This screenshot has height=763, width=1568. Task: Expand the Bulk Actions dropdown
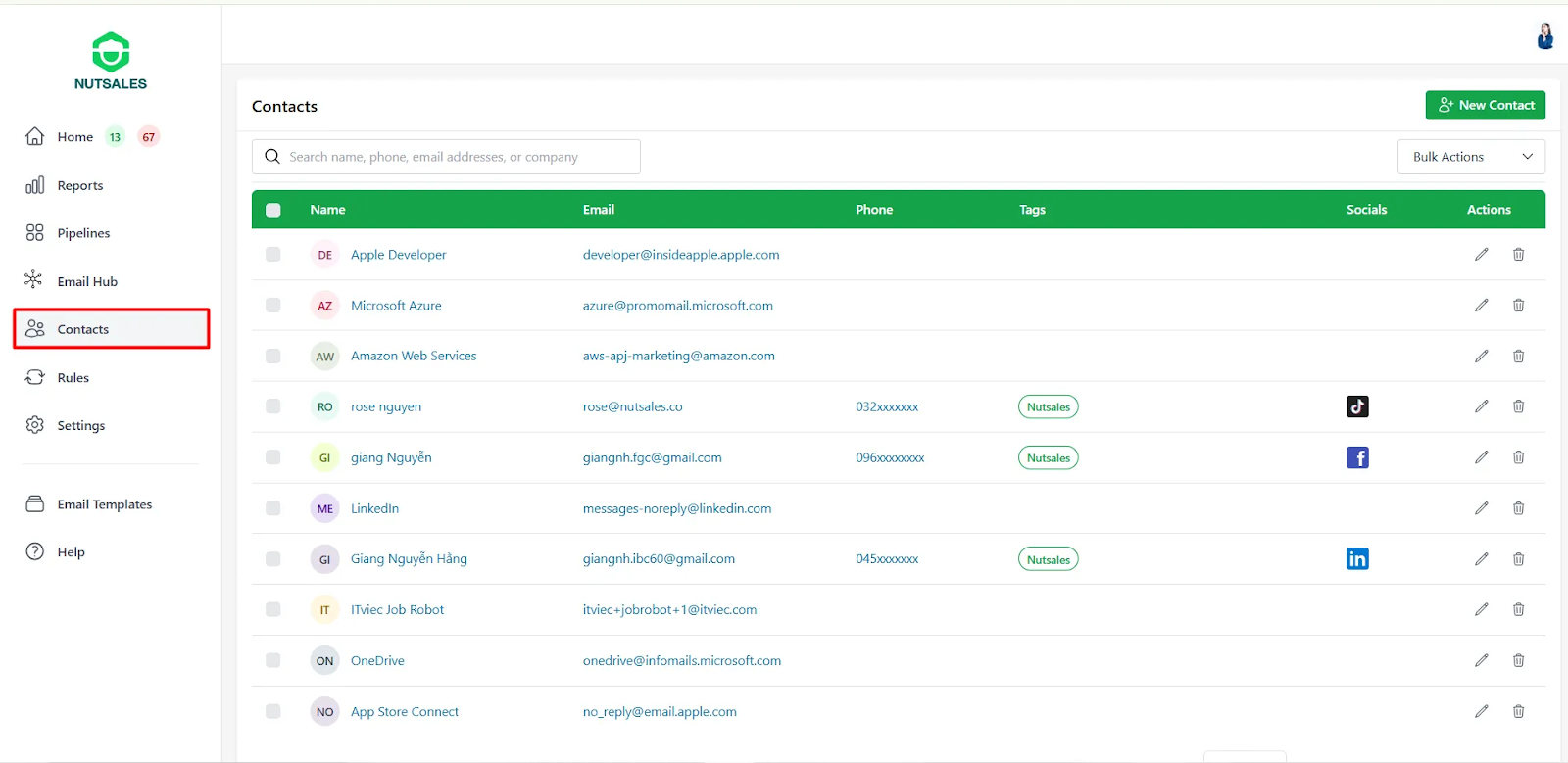1470,157
